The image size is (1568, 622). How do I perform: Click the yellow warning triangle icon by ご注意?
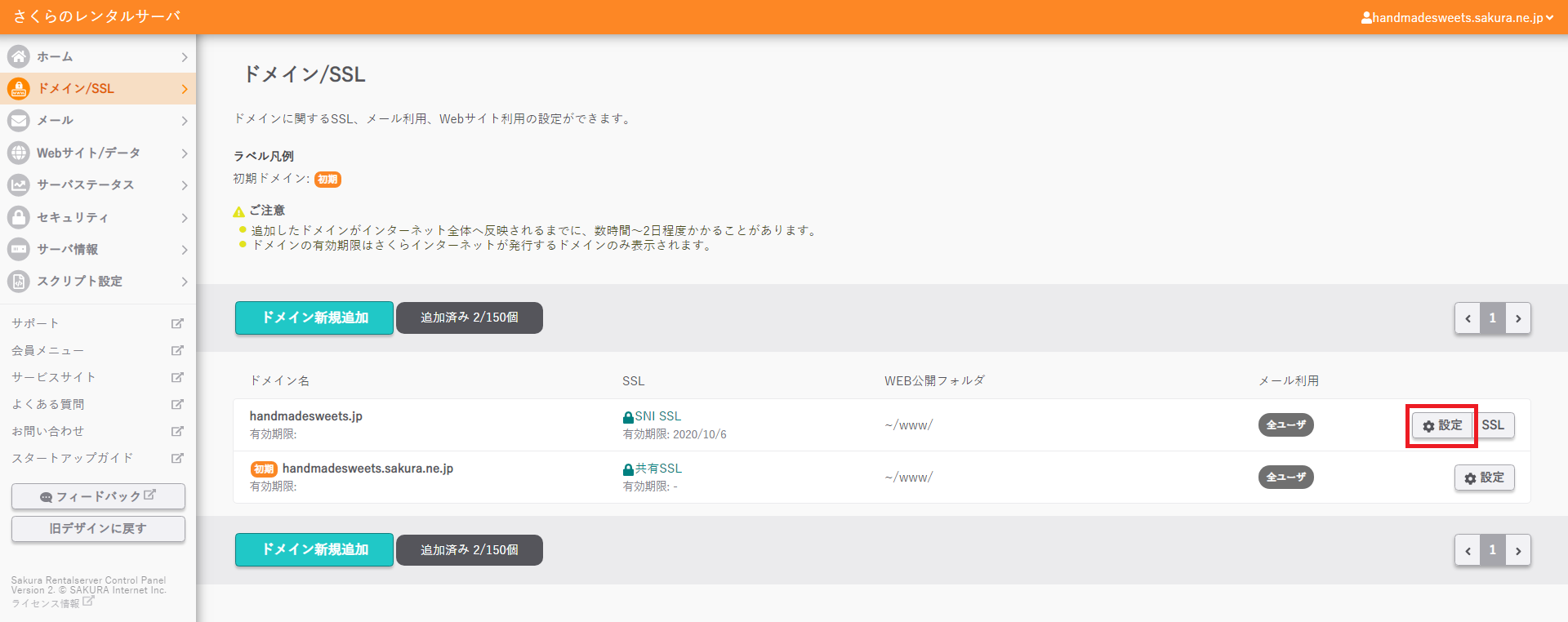click(x=239, y=211)
